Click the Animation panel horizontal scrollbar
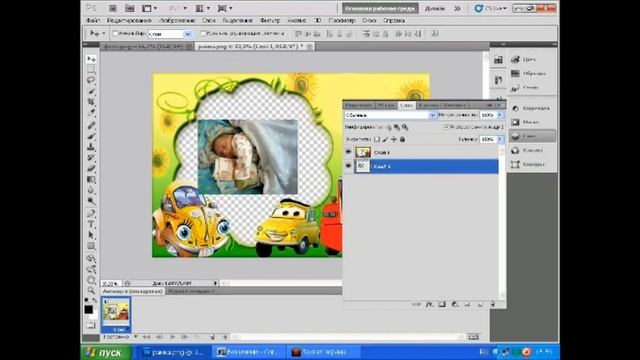Screen dimensions: 640x360 [x=349, y=337]
